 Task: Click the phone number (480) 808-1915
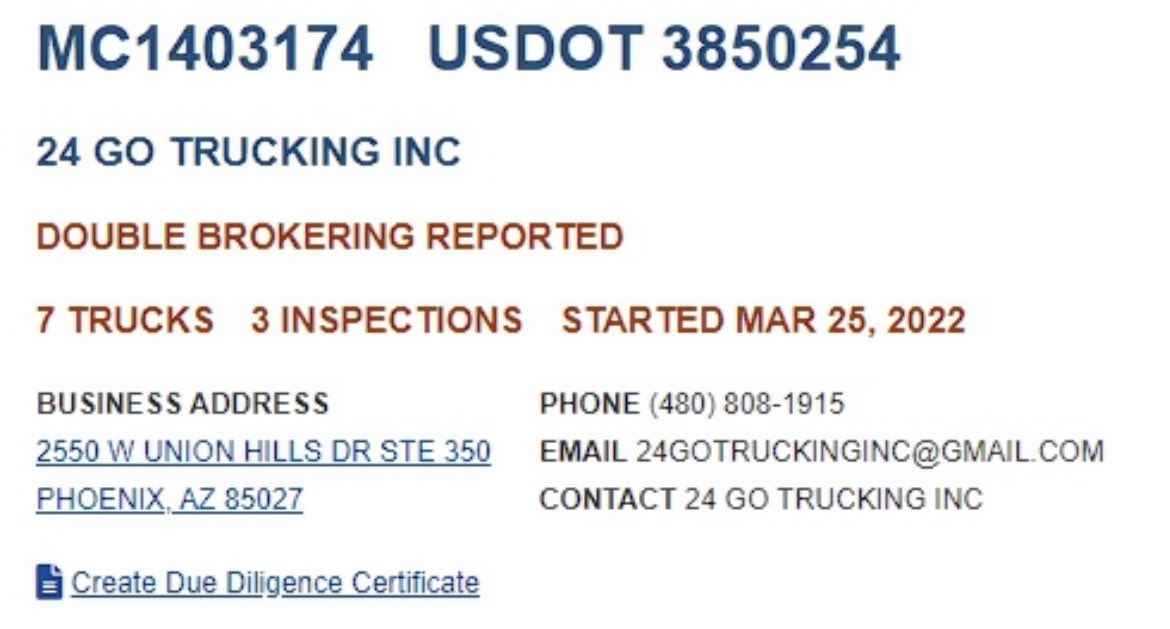(x=746, y=404)
